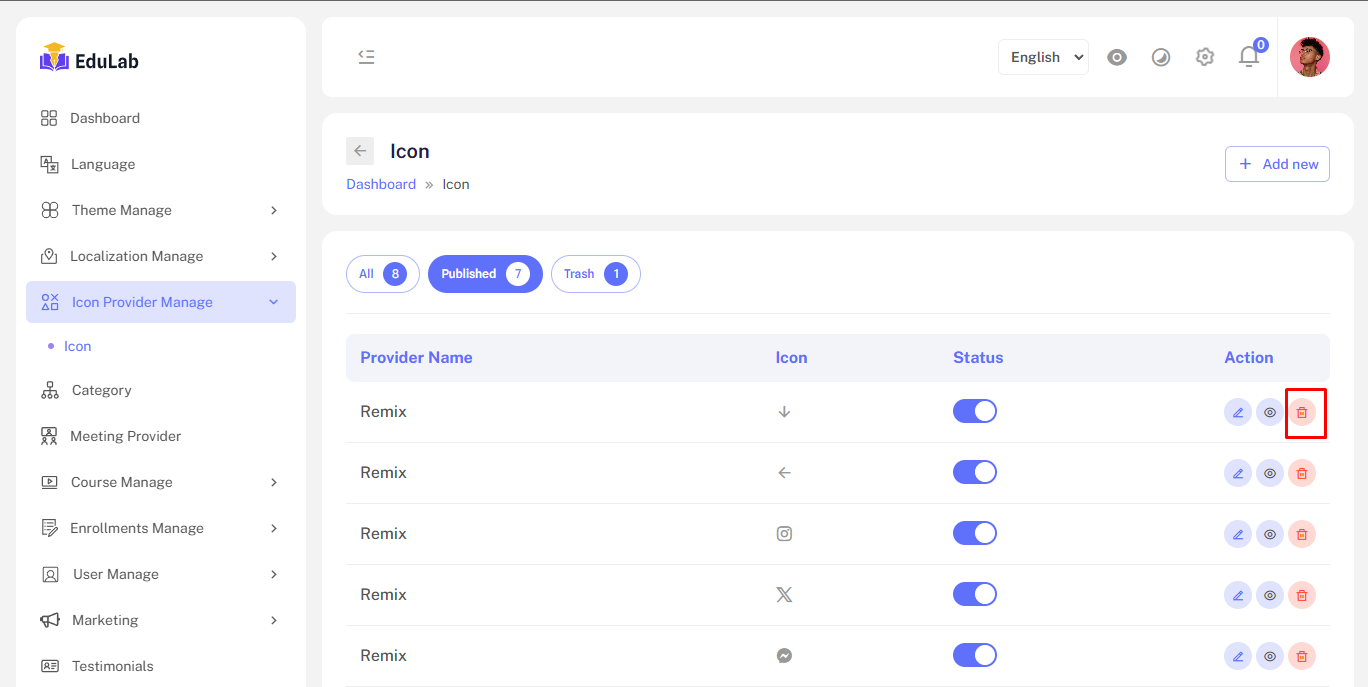The image size is (1368, 687).
Task: Click the Dashboard breadcrumb link
Action: [381, 184]
